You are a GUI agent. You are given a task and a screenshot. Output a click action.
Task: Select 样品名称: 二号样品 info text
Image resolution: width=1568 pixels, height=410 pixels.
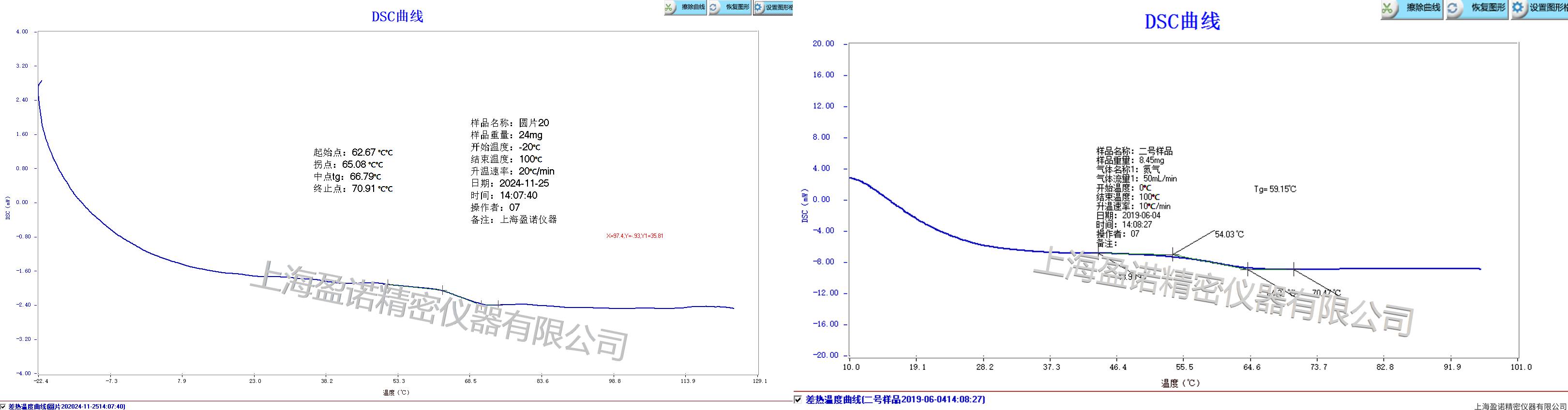[x=1134, y=151]
